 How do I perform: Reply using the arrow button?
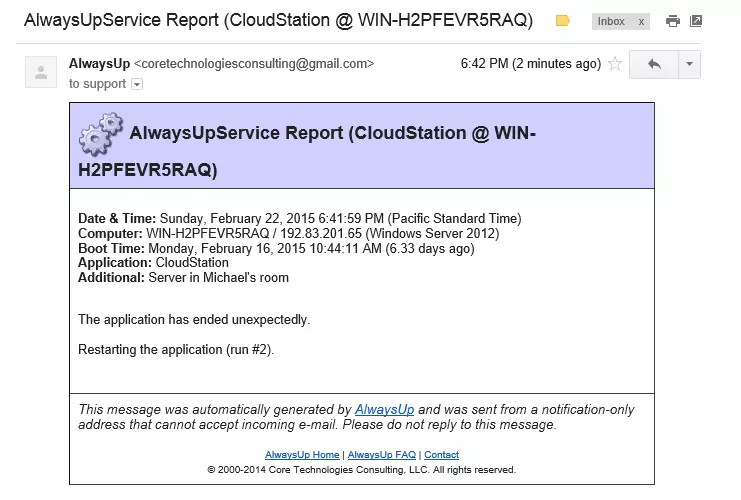point(654,64)
